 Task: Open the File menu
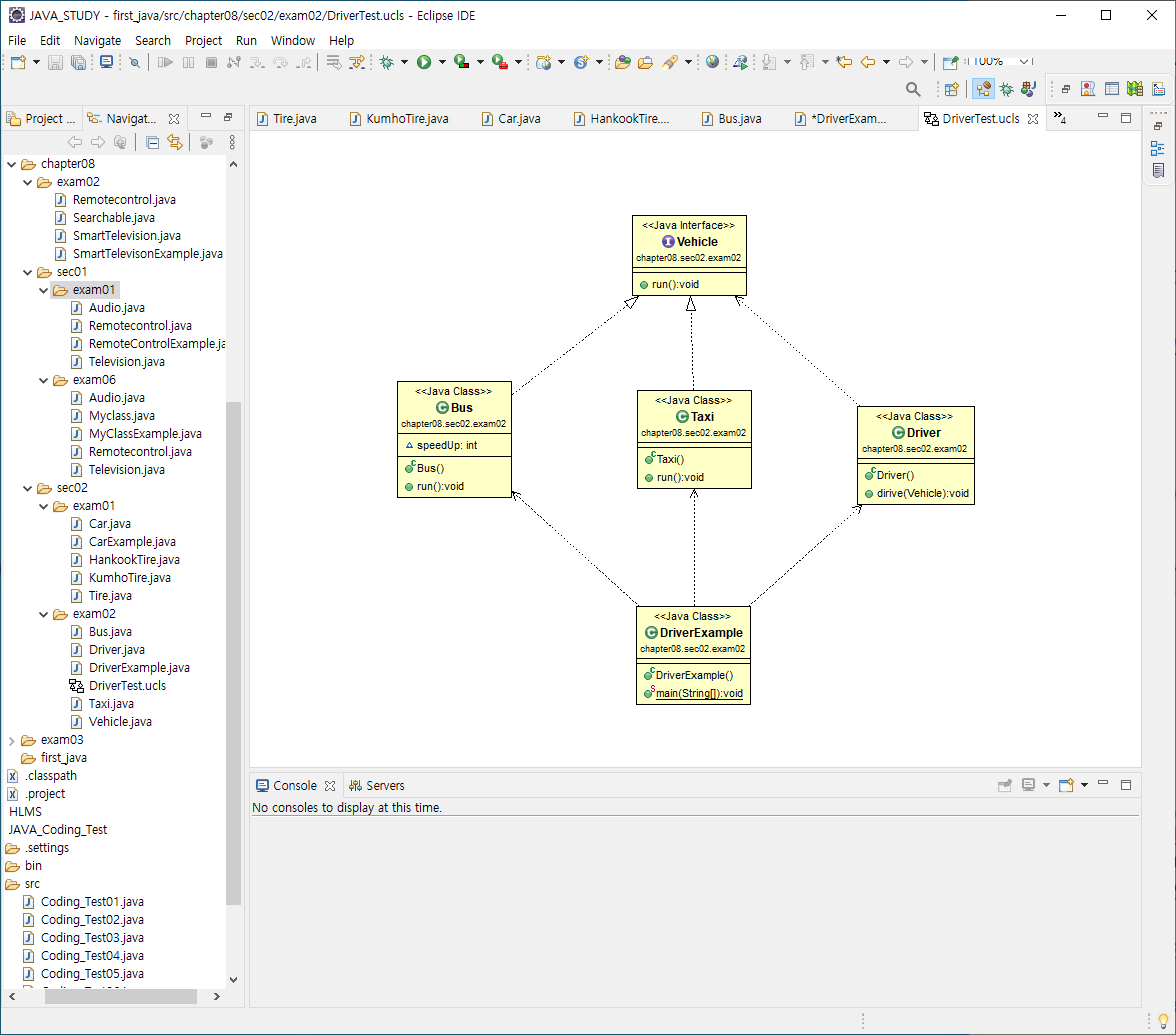[16, 40]
